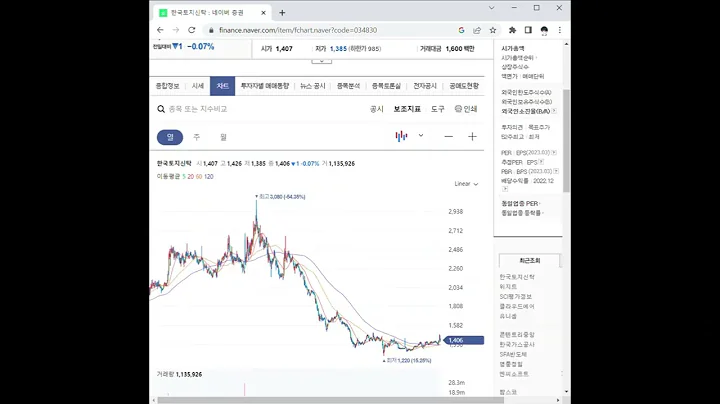The width and height of the screenshot is (720, 404).
Task: Open the Linear scale dropdown
Action: [466, 184]
